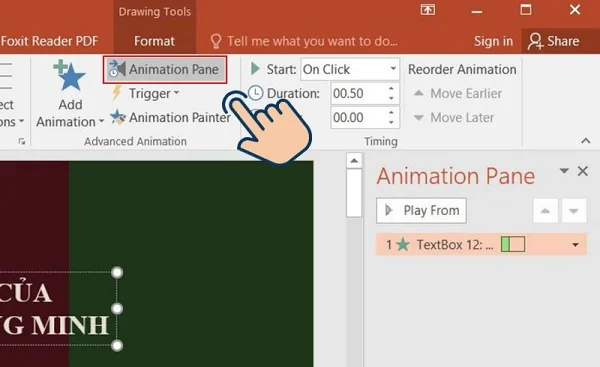Open the Animation Pane task pane options arrow
Image resolution: width=600 pixels, height=367 pixels.
point(564,170)
